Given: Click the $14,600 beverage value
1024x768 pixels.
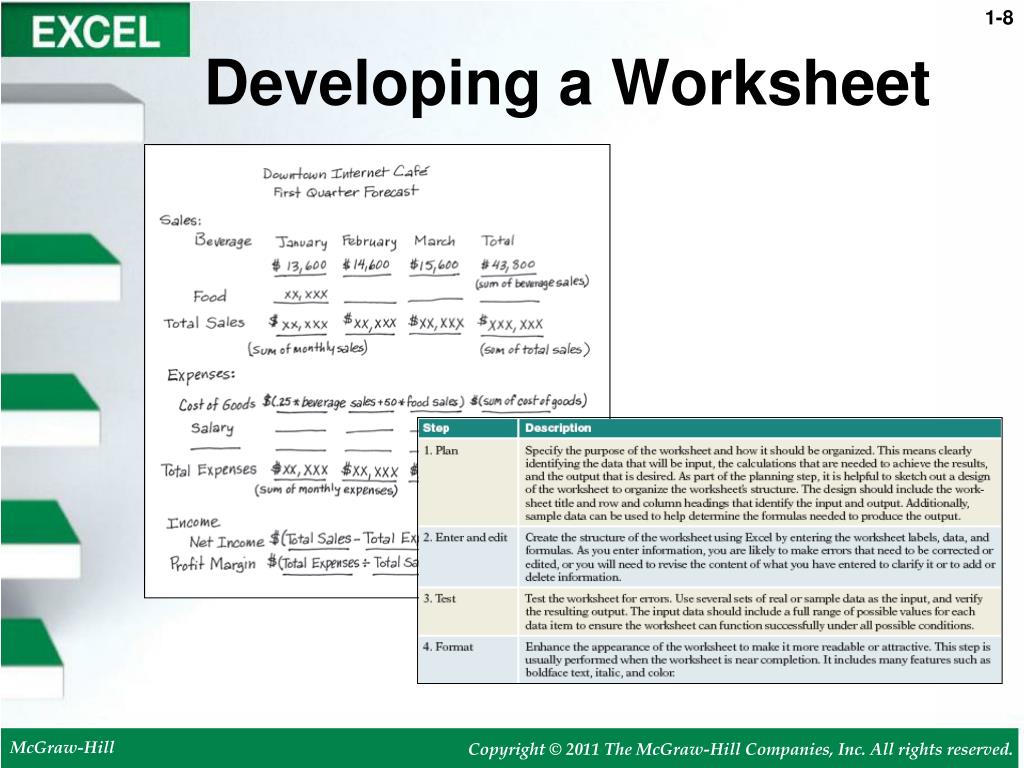Looking at the screenshot, I should click(x=366, y=265).
